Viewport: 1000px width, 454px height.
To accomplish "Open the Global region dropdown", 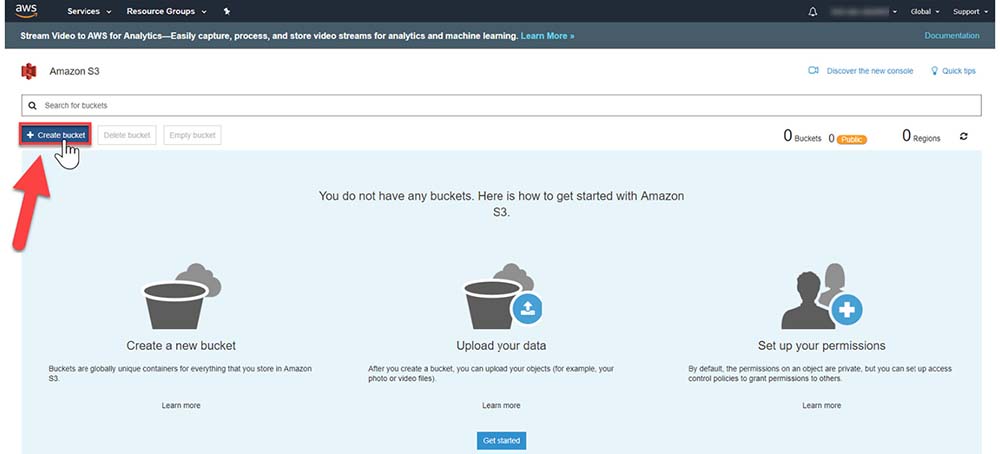I will coord(924,12).
